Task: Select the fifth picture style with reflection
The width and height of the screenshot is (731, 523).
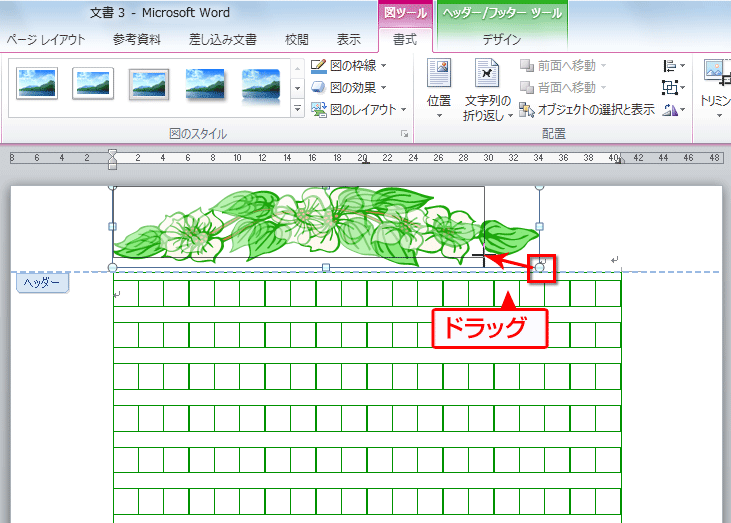Action: click(261, 85)
